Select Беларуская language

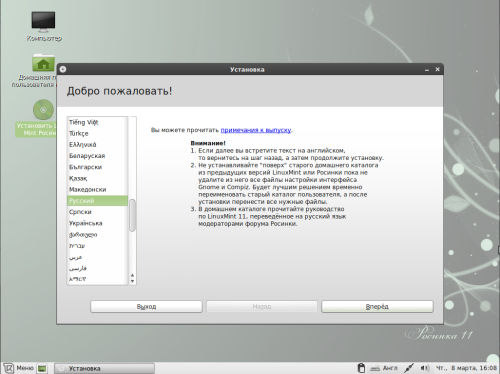click(x=97, y=156)
